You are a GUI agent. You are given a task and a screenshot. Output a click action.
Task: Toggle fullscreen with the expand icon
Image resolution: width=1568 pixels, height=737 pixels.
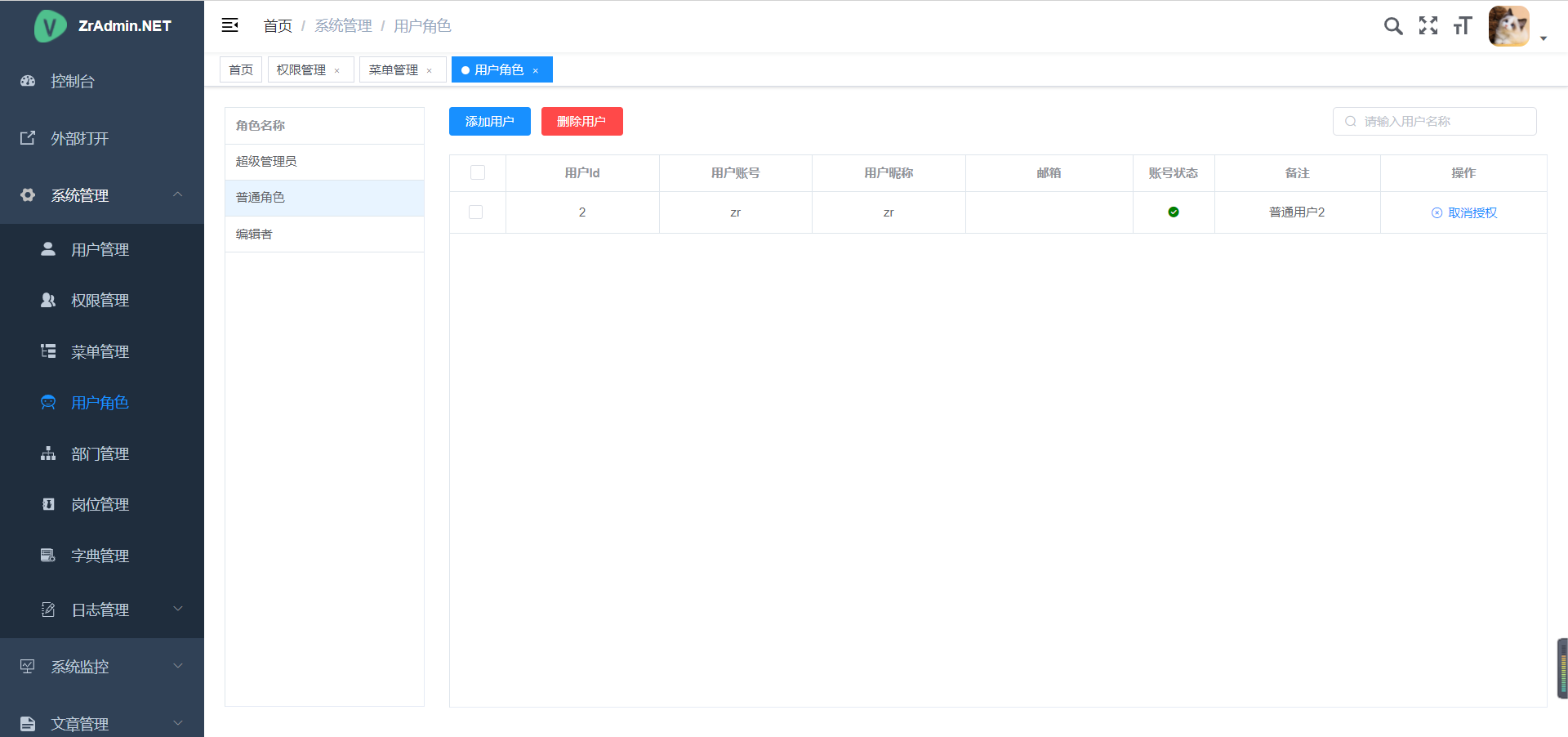(x=1428, y=26)
